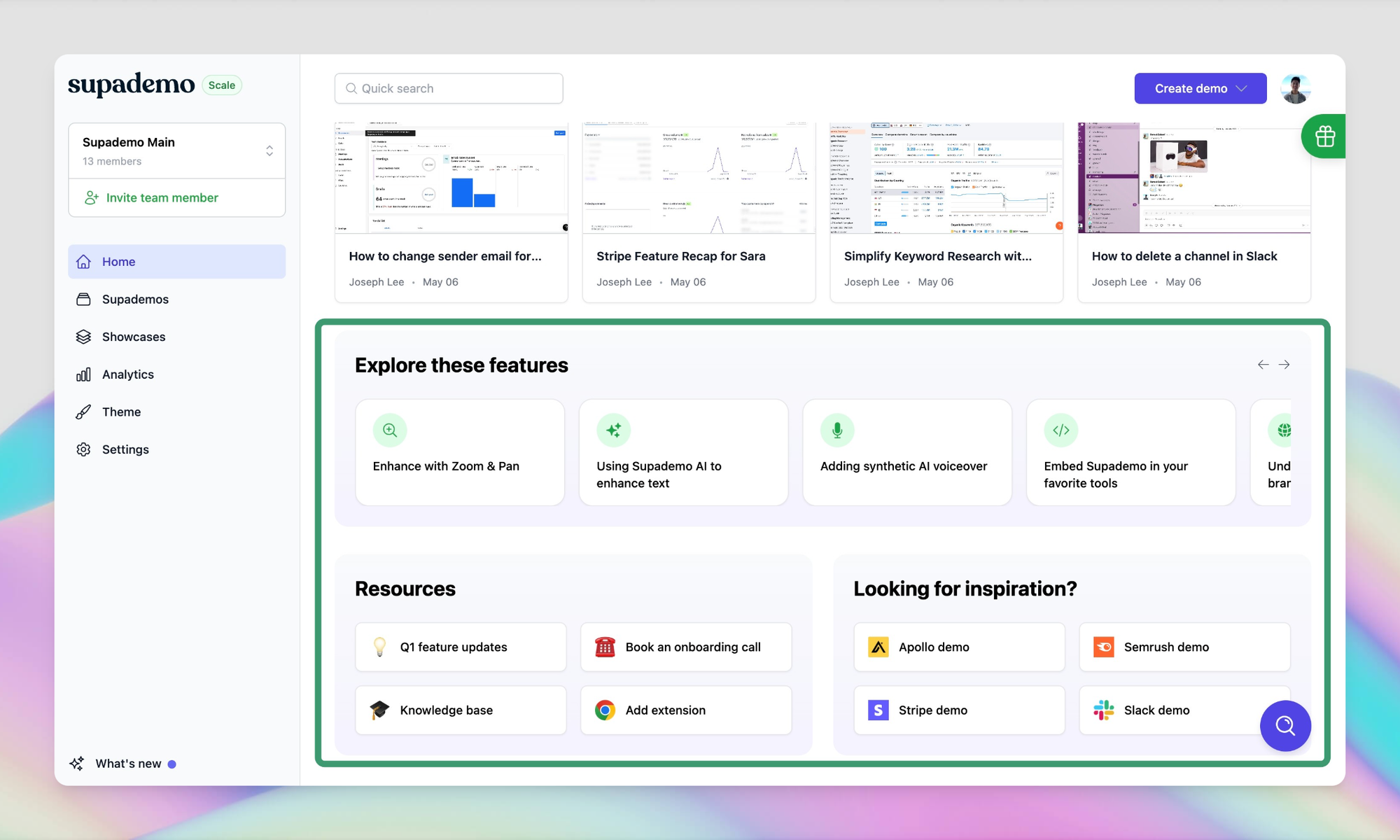Click the Slack logo icon
Viewport: 1400px width, 840px height.
1104,710
